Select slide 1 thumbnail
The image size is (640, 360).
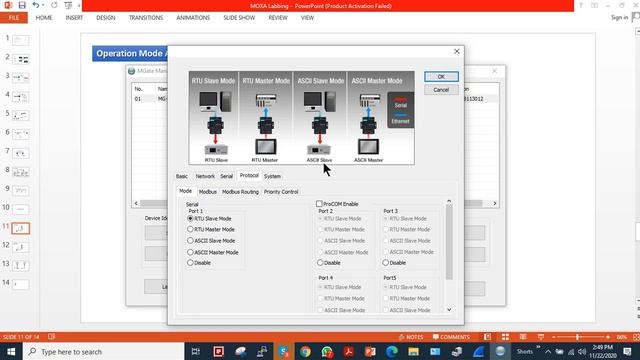pyautogui.click(x=20, y=40)
